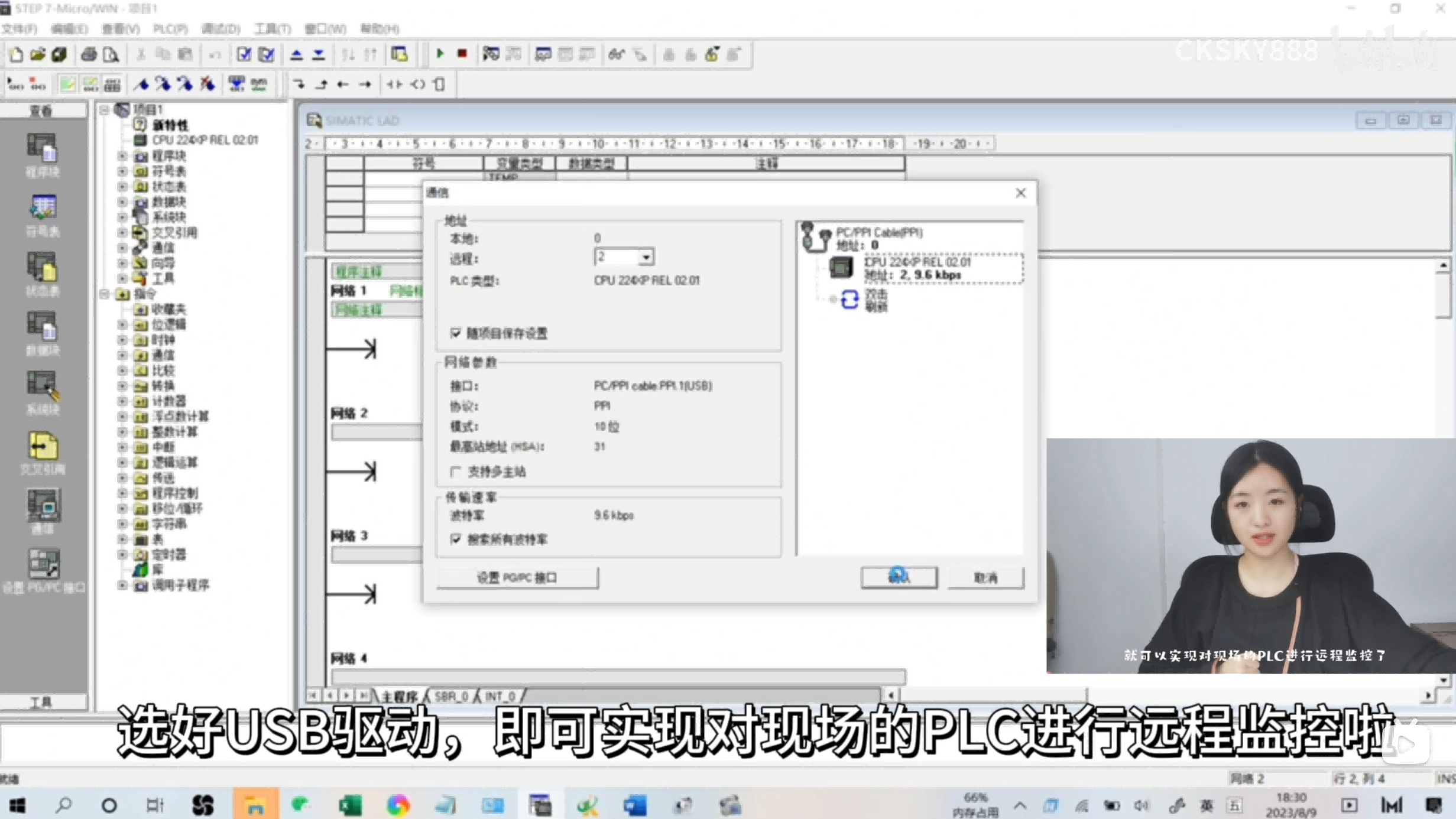Select the 库 tree item

pos(158,570)
